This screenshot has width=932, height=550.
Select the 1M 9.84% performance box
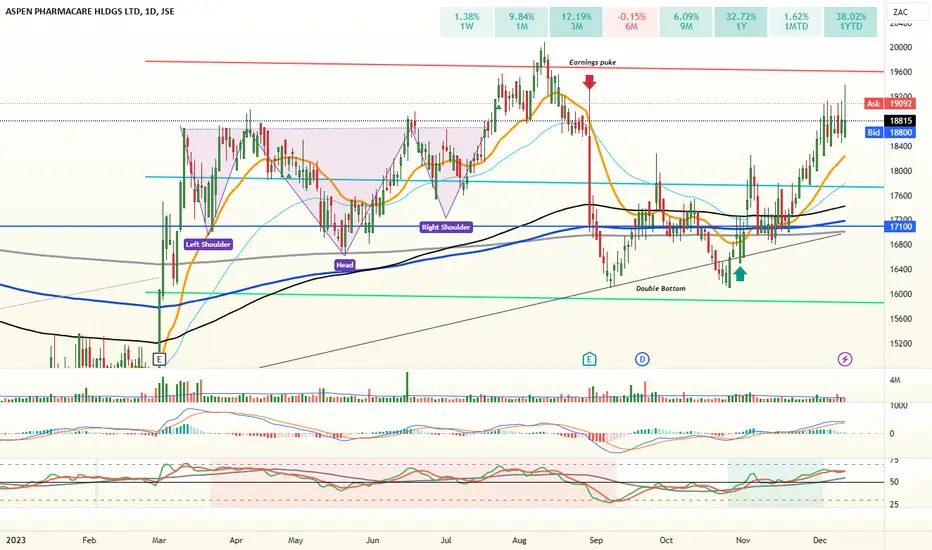(x=521, y=22)
